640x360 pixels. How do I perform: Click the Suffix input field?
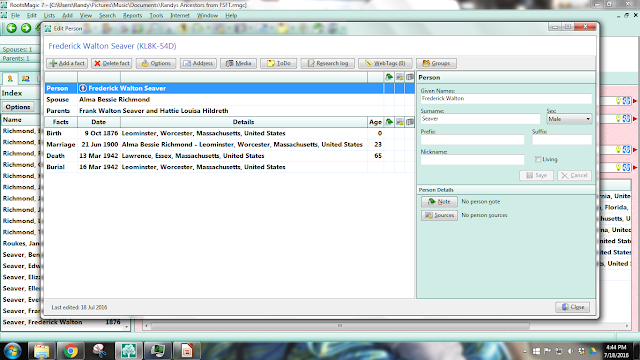(562, 140)
